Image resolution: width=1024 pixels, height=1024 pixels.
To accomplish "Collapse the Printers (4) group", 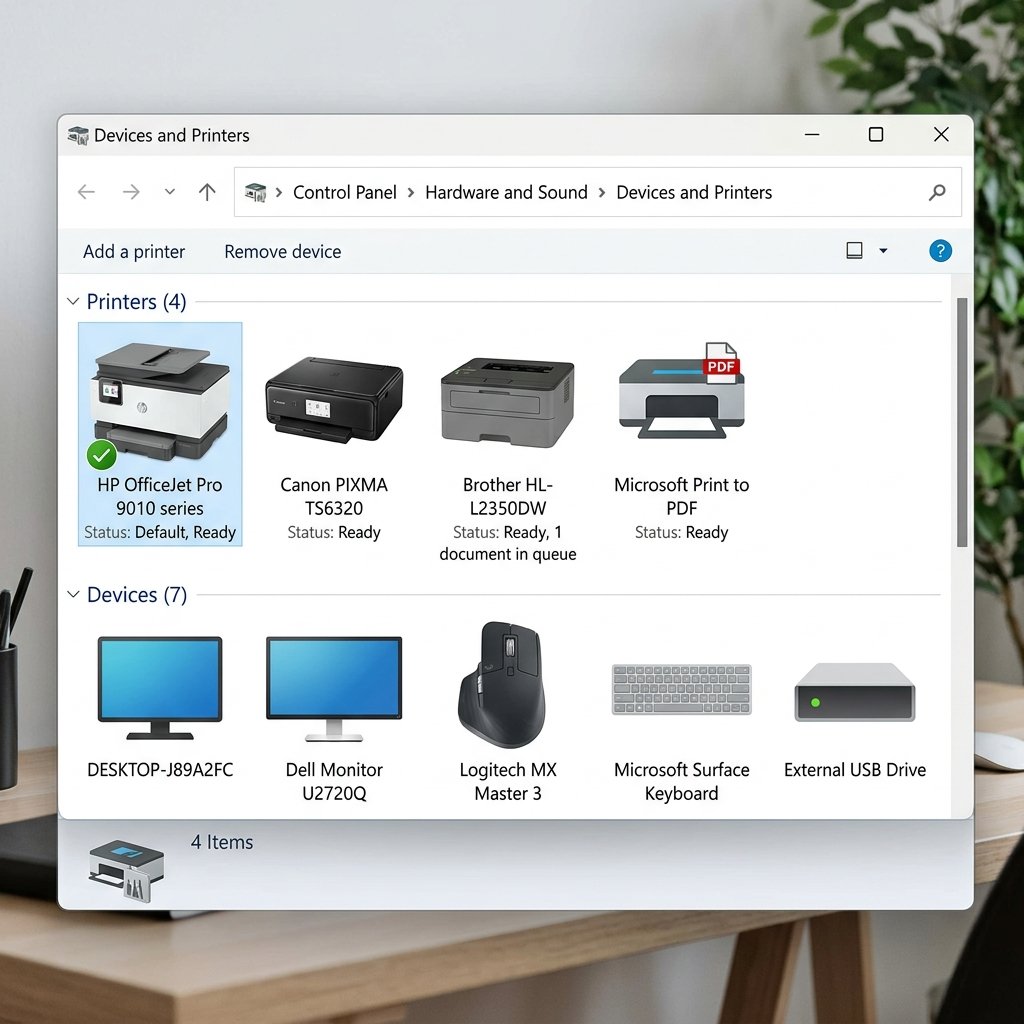I will pos(73,302).
